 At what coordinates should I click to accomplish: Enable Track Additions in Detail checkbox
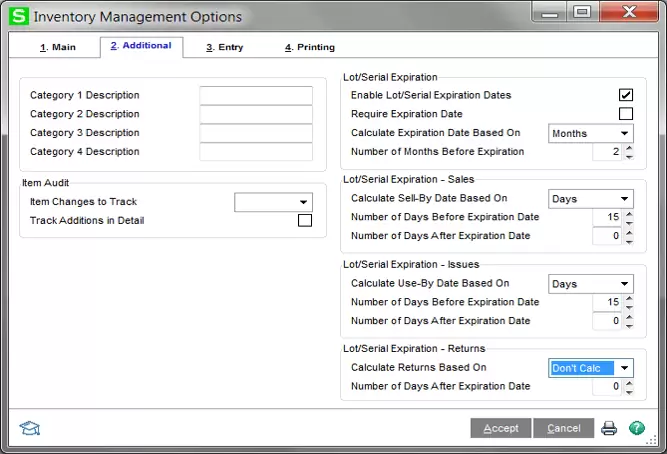pyautogui.click(x=305, y=221)
